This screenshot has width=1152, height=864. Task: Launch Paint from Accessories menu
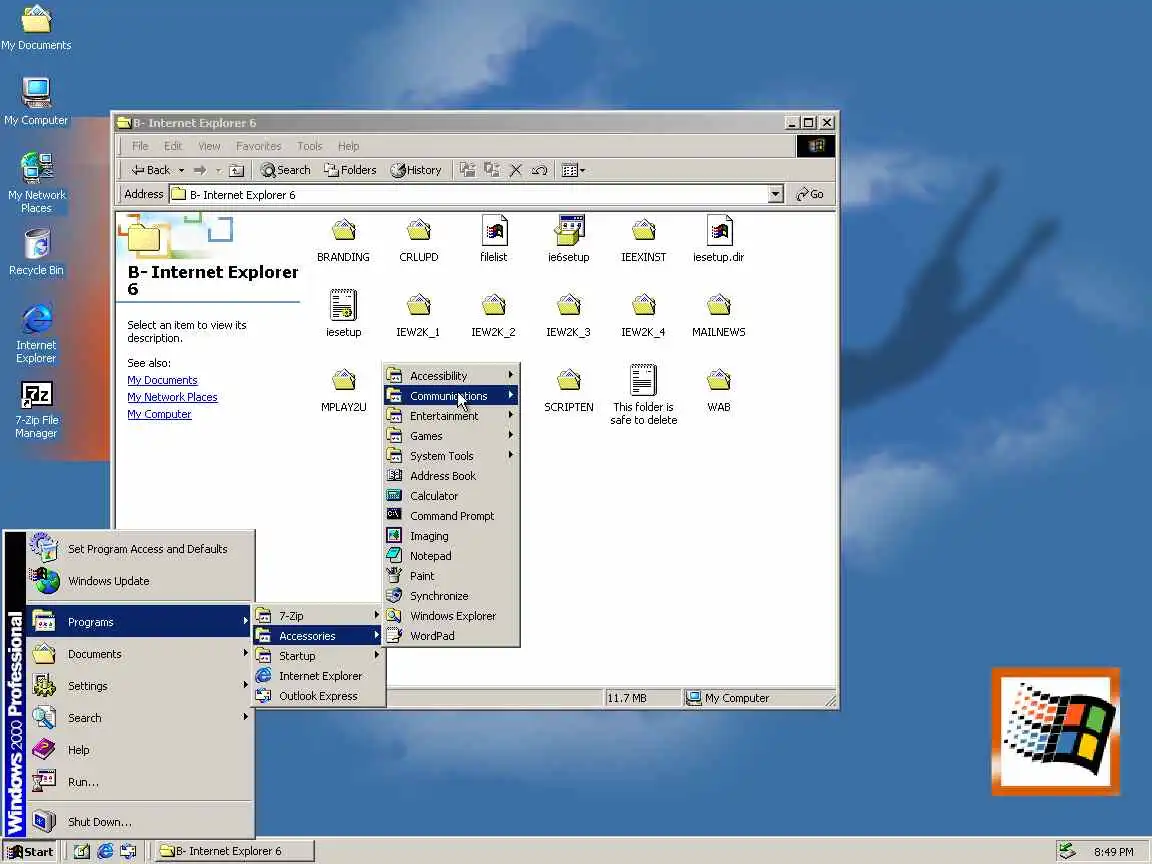point(451,576)
